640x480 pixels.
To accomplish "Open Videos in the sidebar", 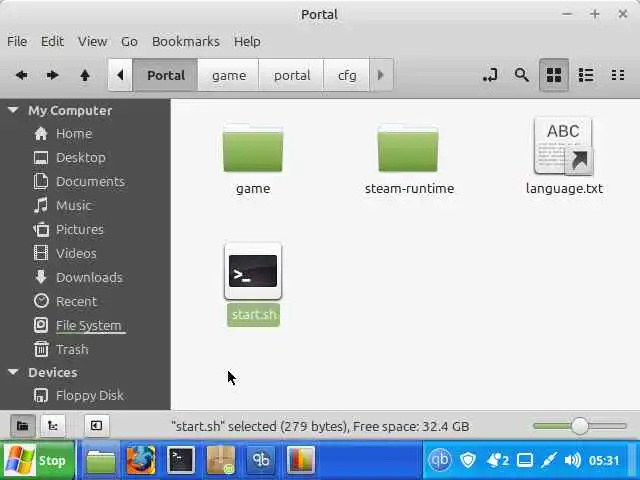I will coord(76,253).
